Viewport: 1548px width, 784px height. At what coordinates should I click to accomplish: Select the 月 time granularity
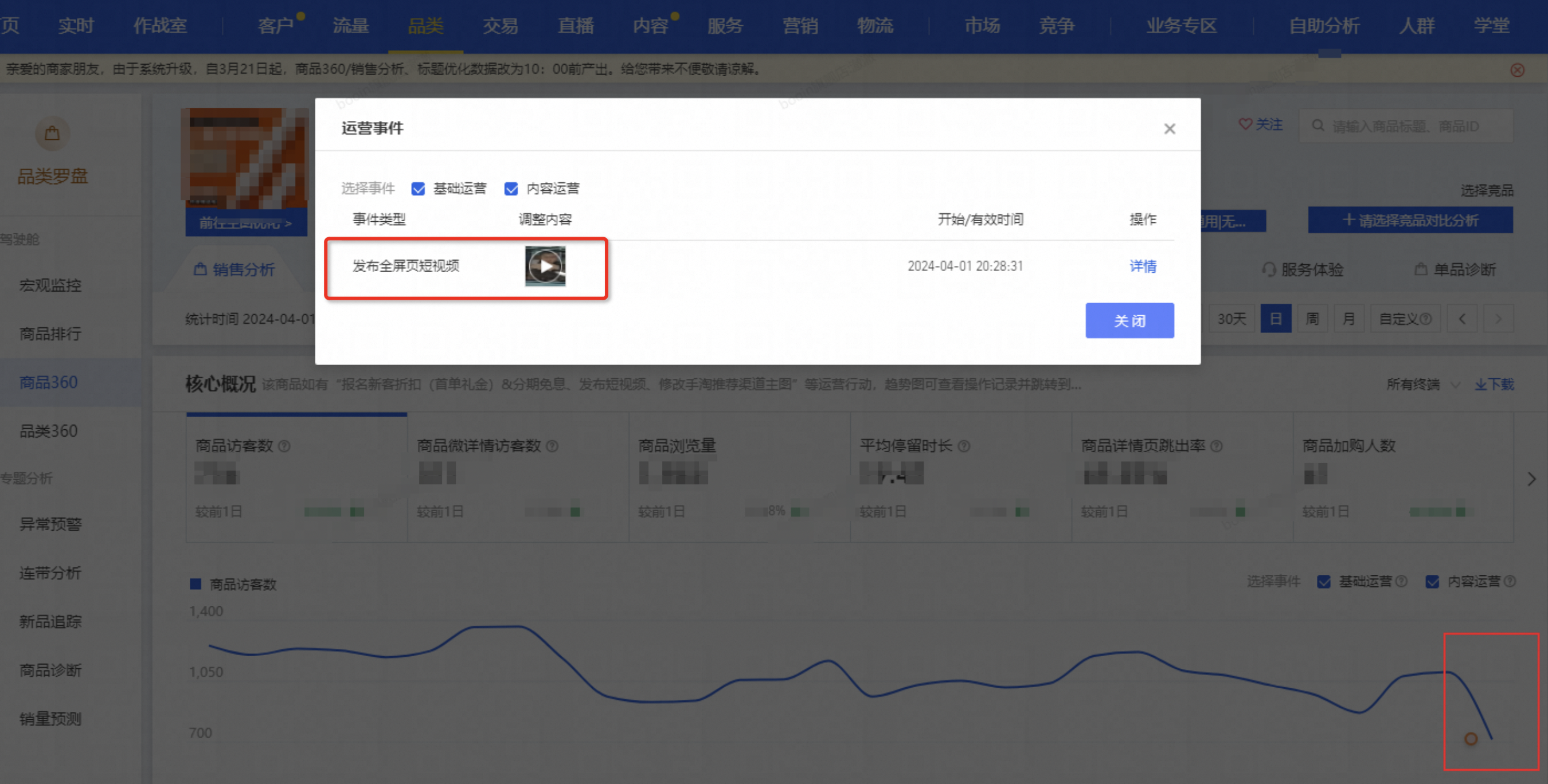point(1348,319)
